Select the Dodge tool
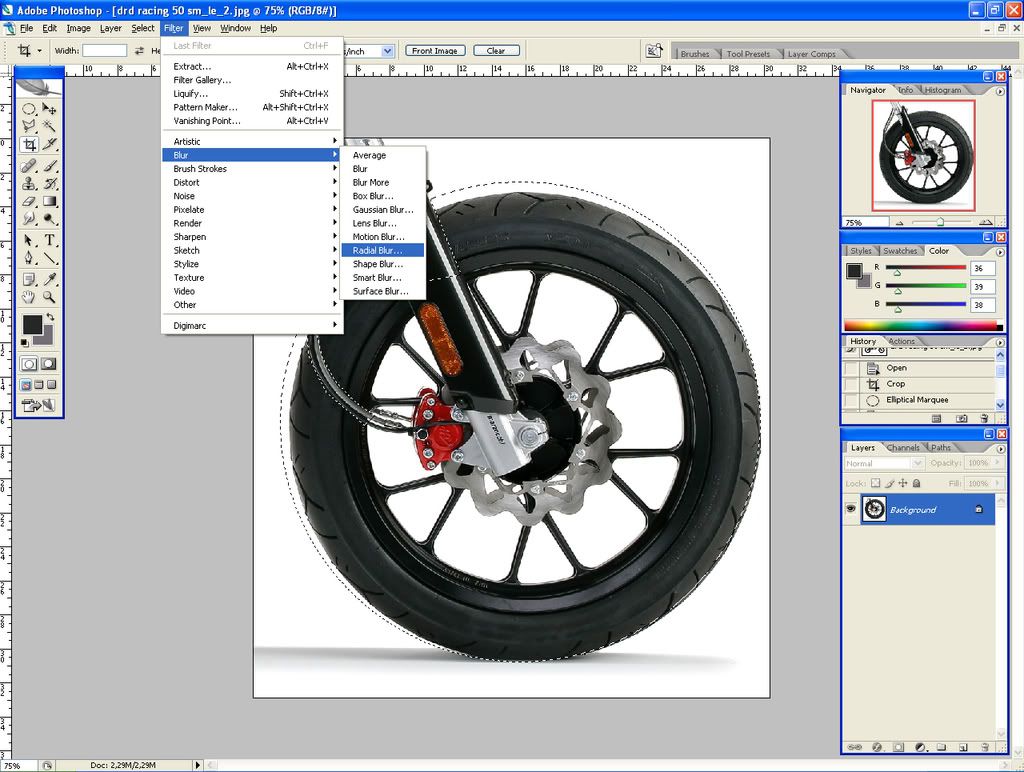 (49, 219)
